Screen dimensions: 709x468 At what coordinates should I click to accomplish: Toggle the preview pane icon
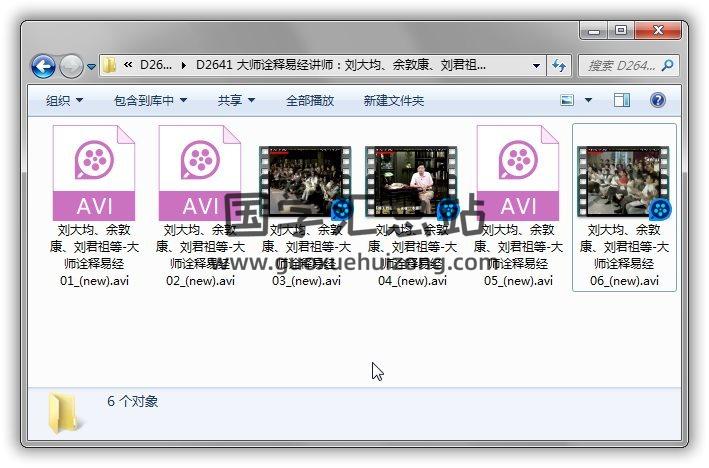pyautogui.click(x=622, y=100)
